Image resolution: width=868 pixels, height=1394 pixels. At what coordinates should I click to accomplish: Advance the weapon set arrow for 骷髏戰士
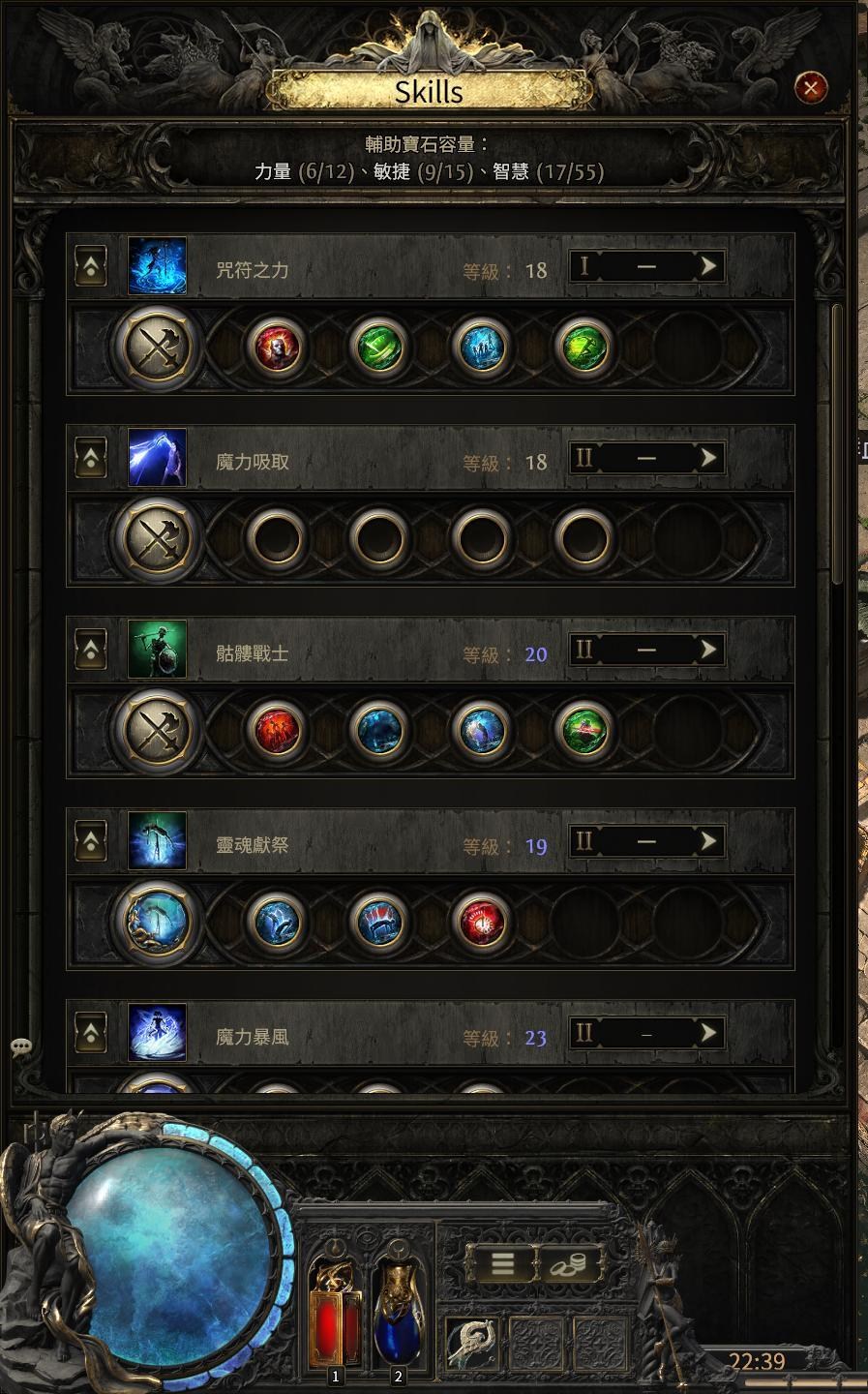[708, 649]
